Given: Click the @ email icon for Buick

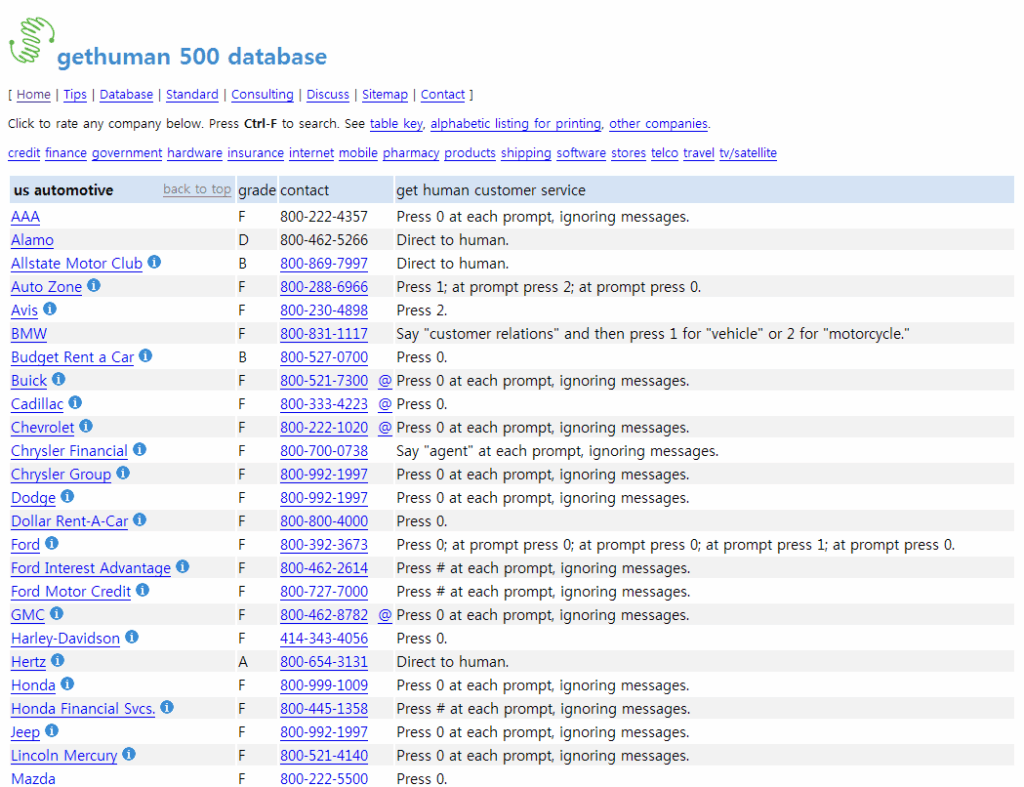Looking at the screenshot, I should [385, 380].
